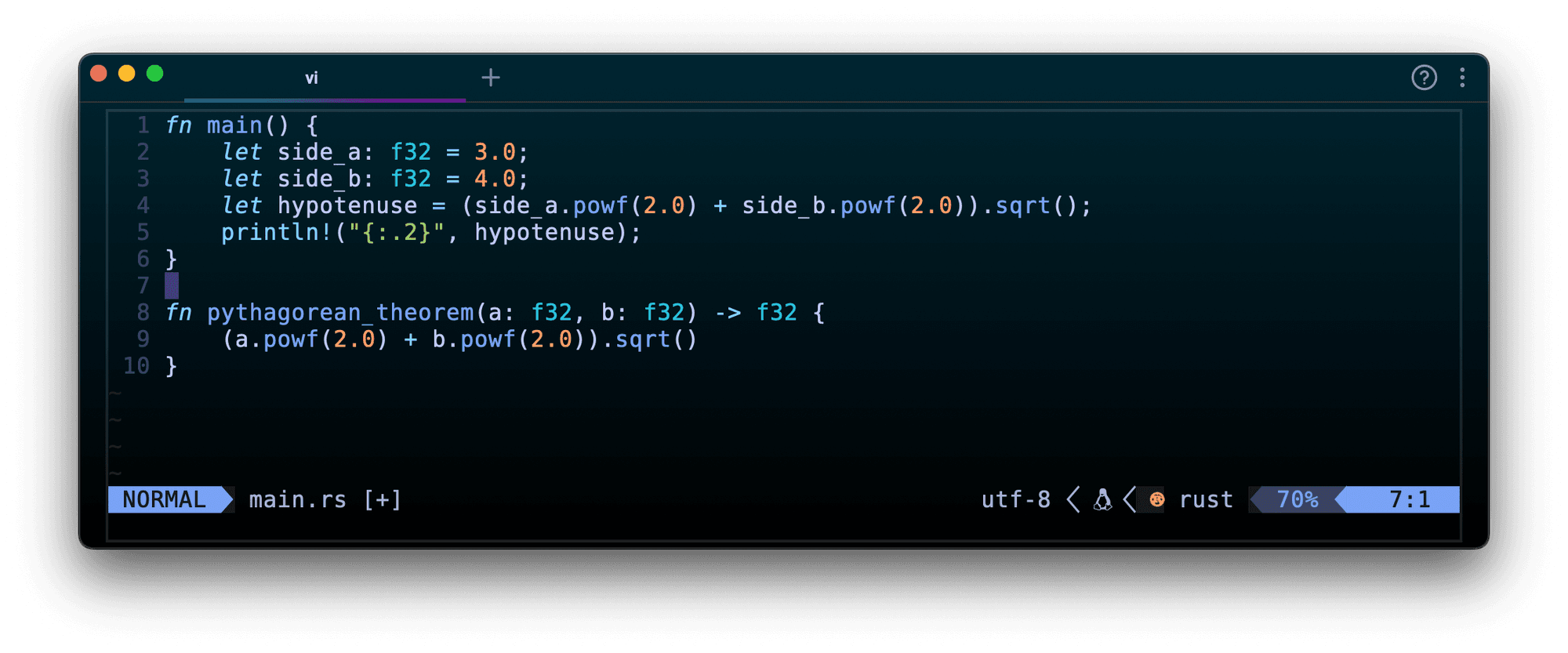Viewport: 1568px width, 653px height.
Task: Click the main.rs filename in statusline
Action: [297, 500]
